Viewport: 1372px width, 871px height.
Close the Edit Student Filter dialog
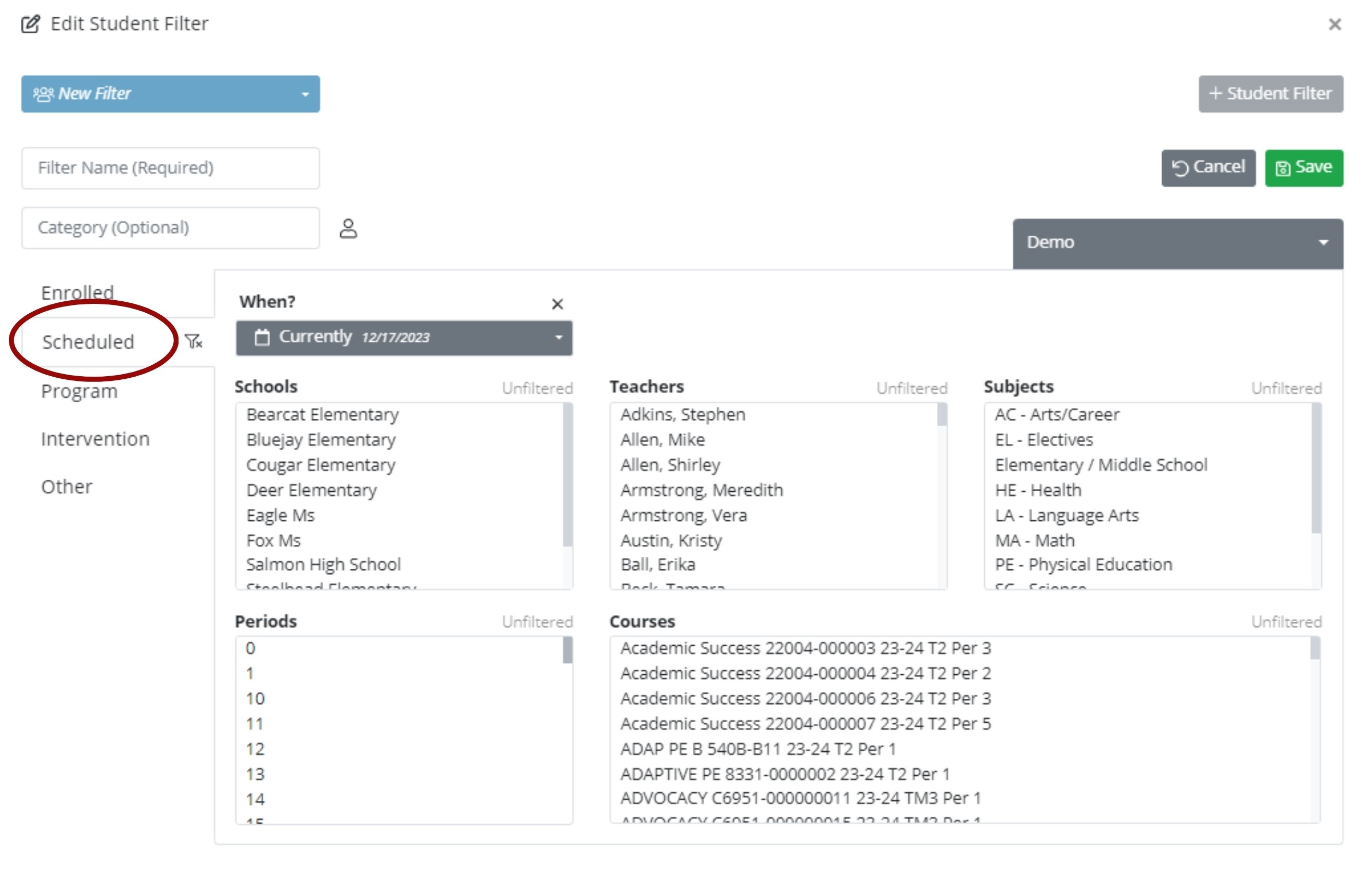(x=1335, y=24)
